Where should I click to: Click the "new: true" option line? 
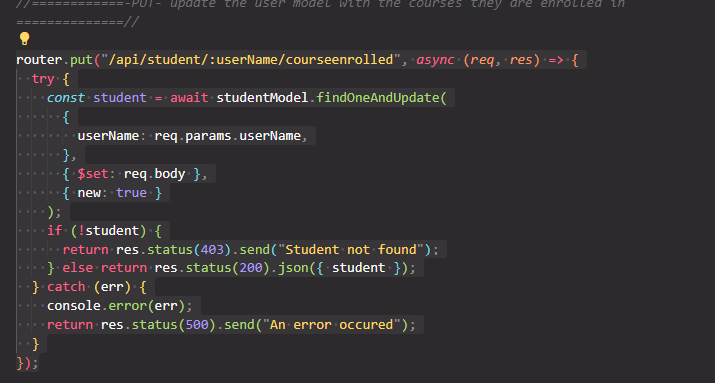click(x=112, y=193)
